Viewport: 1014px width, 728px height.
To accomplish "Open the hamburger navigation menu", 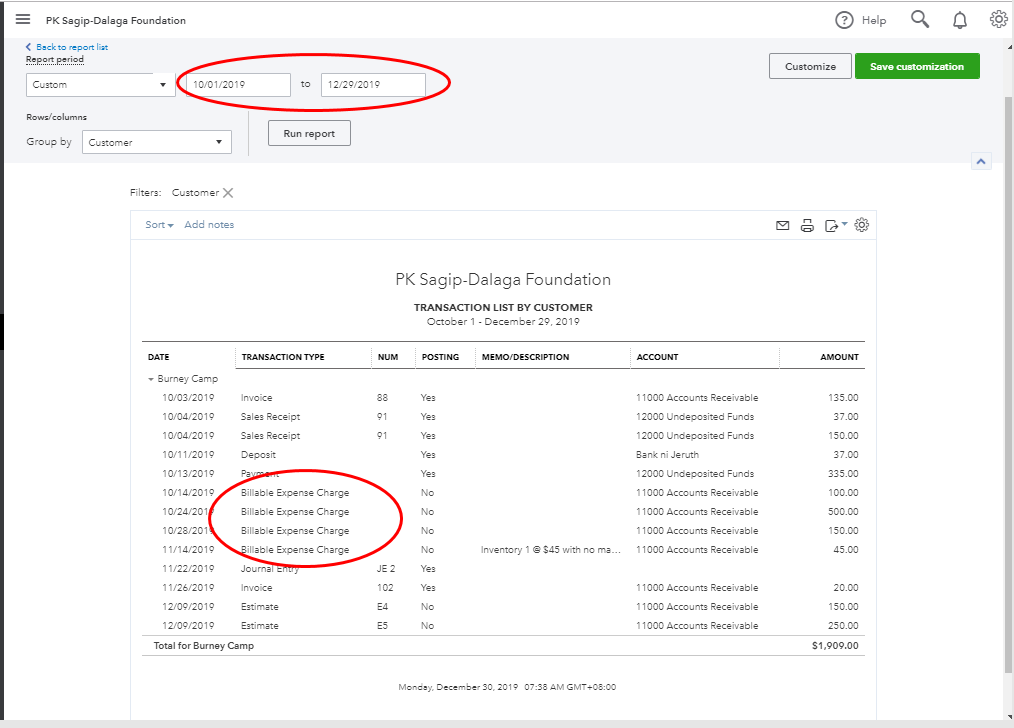I will tap(23, 19).
